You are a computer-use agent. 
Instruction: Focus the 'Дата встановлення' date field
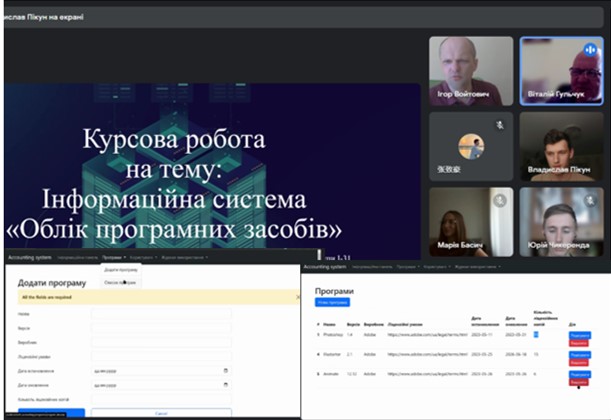tap(161, 371)
